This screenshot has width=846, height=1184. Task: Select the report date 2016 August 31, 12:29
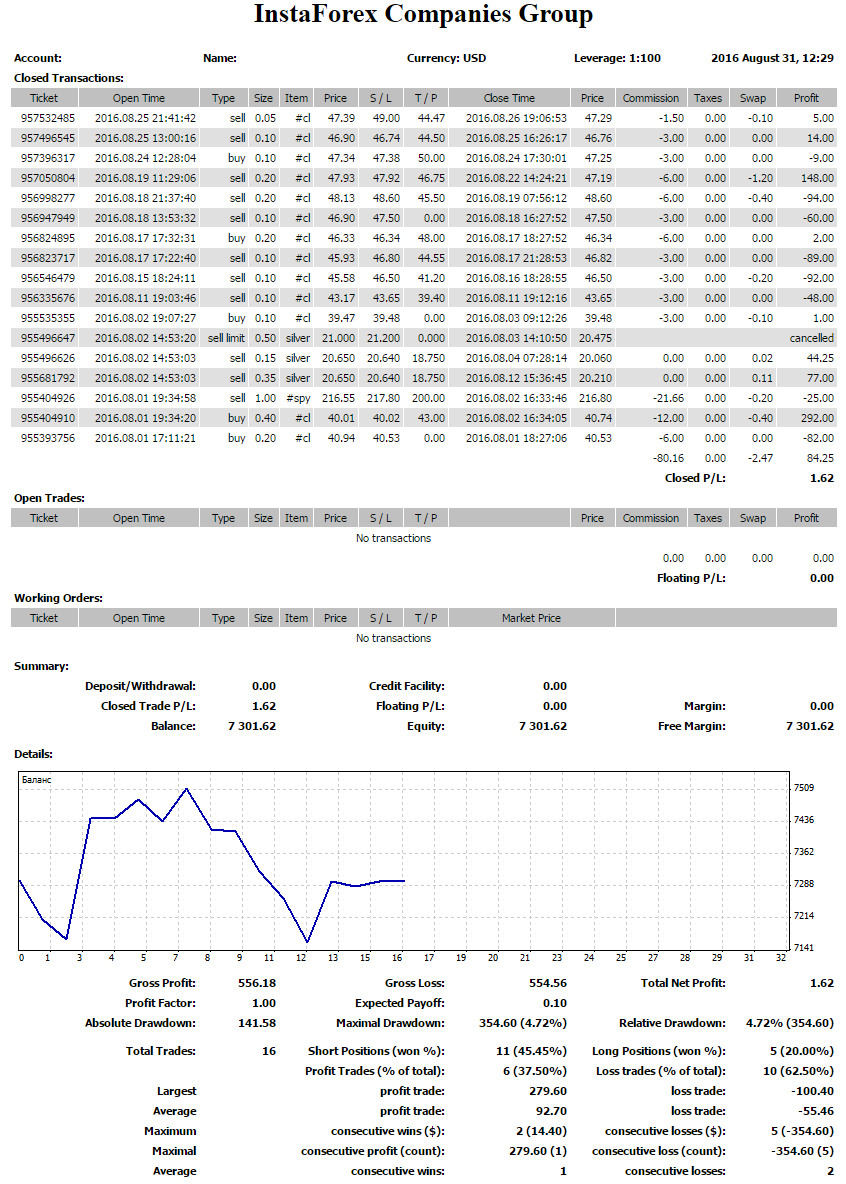(x=773, y=58)
